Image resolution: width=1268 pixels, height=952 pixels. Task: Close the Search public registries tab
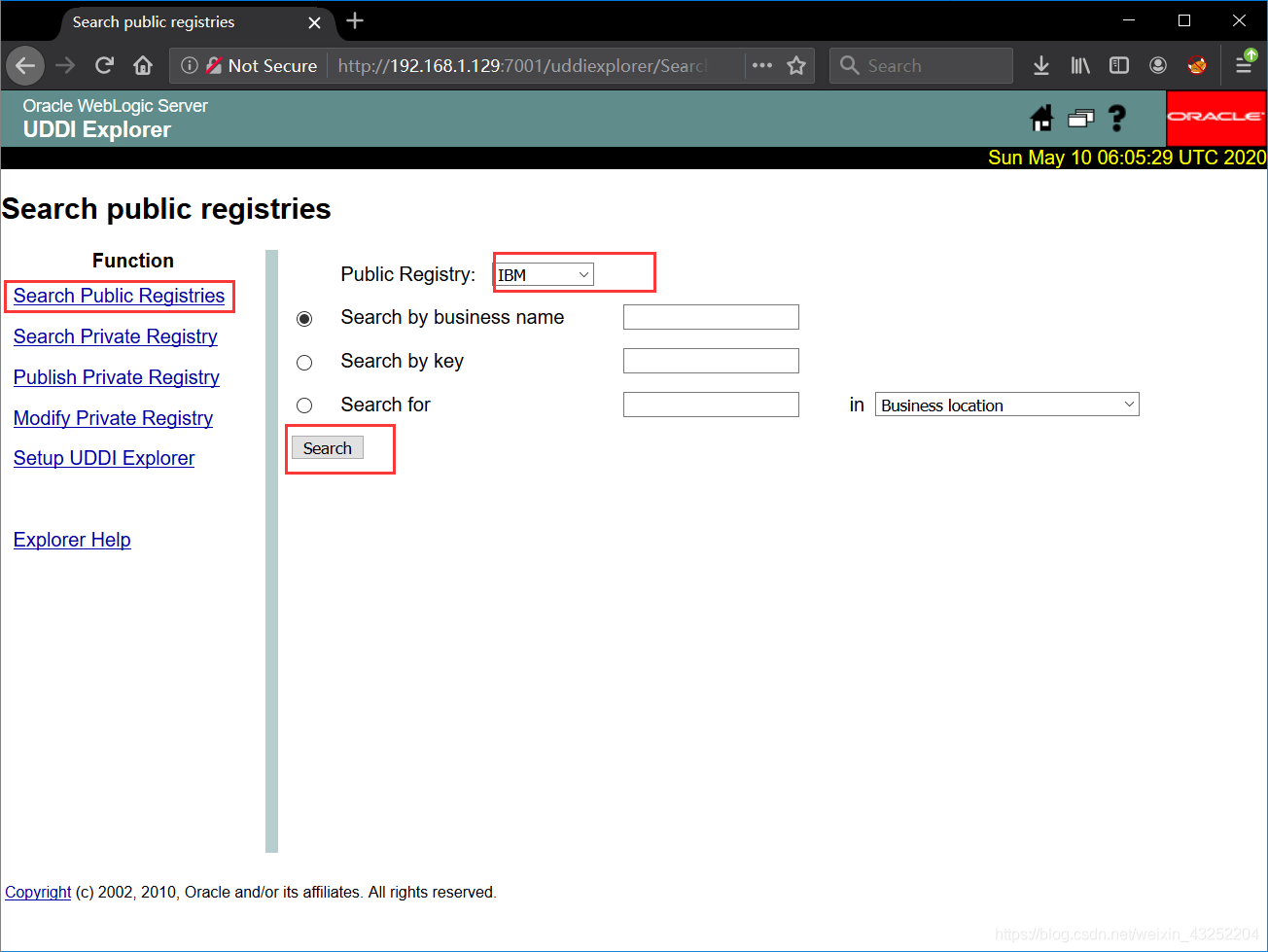(314, 22)
